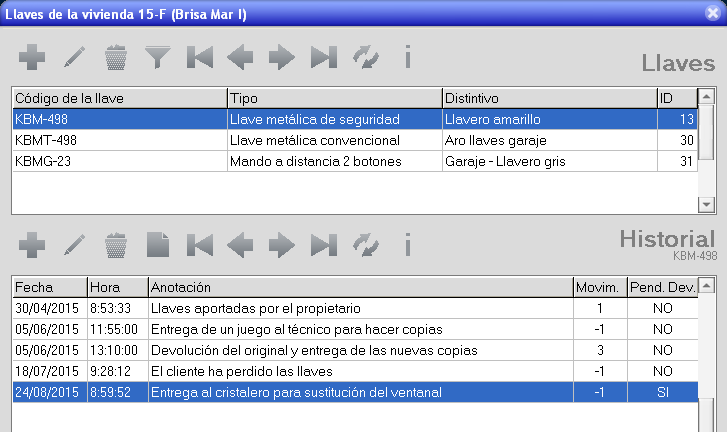
Task: Edit Historial entry with pencil icon
Action: (74, 245)
